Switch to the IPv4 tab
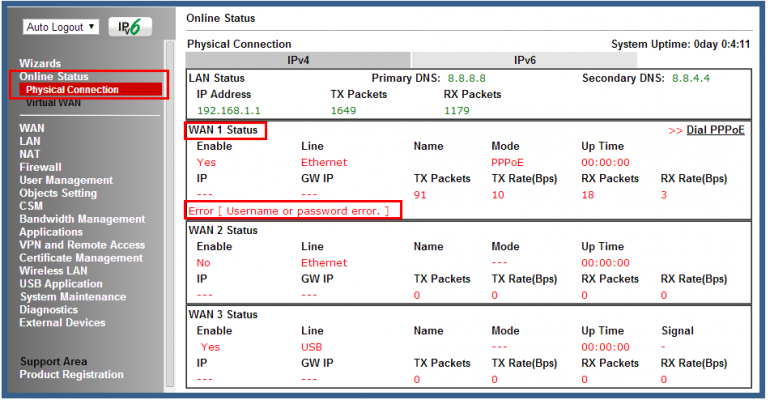 click(x=299, y=61)
